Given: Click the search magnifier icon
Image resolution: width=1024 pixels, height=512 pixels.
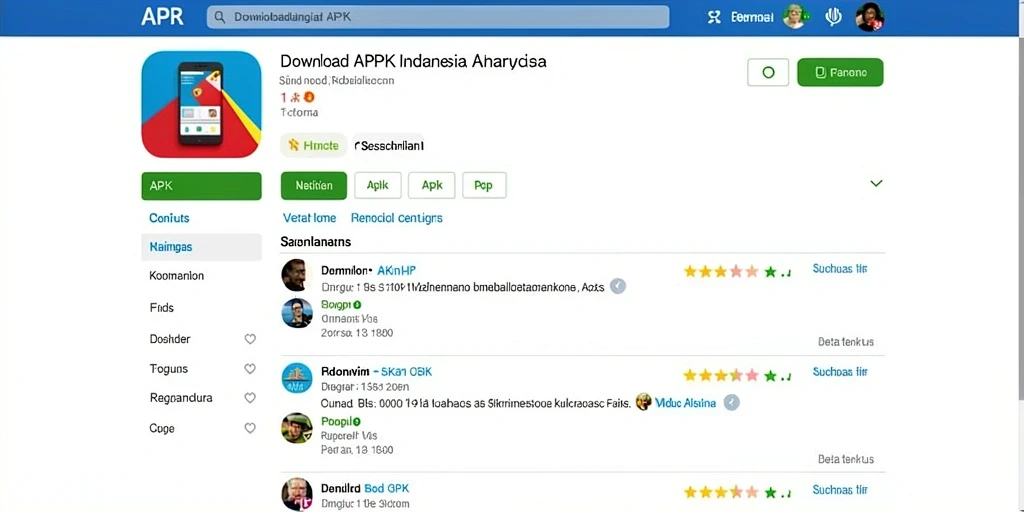Looking at the screenshot, I should 220,17.
